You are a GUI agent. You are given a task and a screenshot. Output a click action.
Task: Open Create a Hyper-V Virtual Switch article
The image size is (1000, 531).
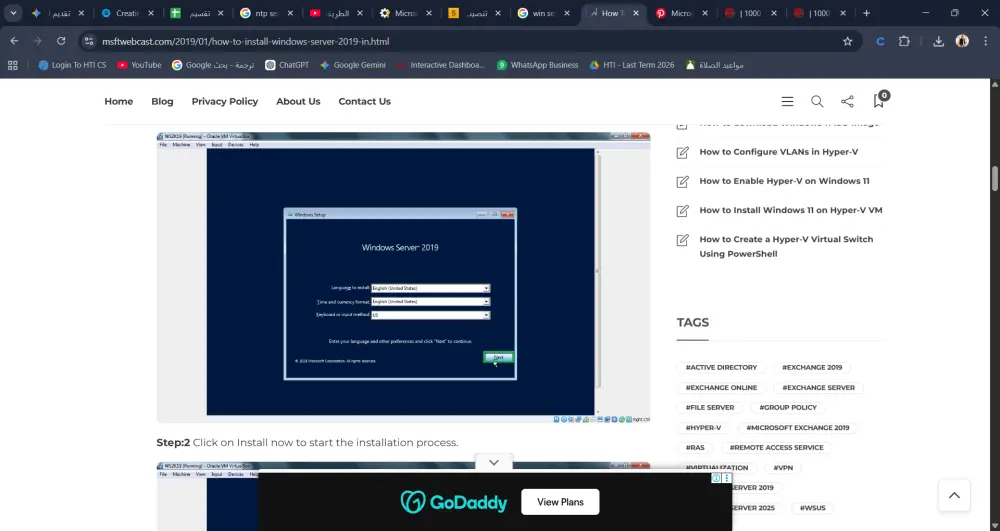[786, 246]
